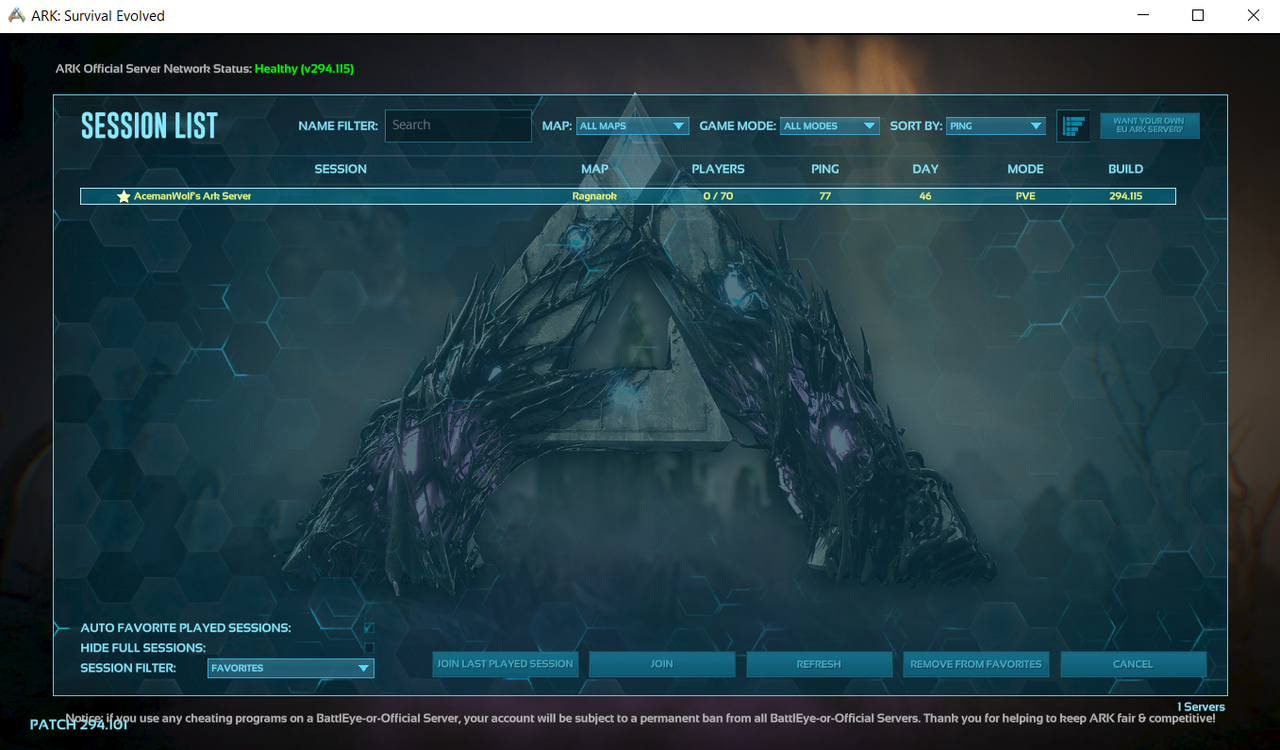The image size is (1280, 750).
Task: Click the 1 Servers count text
Action: tap(1200, 707)
